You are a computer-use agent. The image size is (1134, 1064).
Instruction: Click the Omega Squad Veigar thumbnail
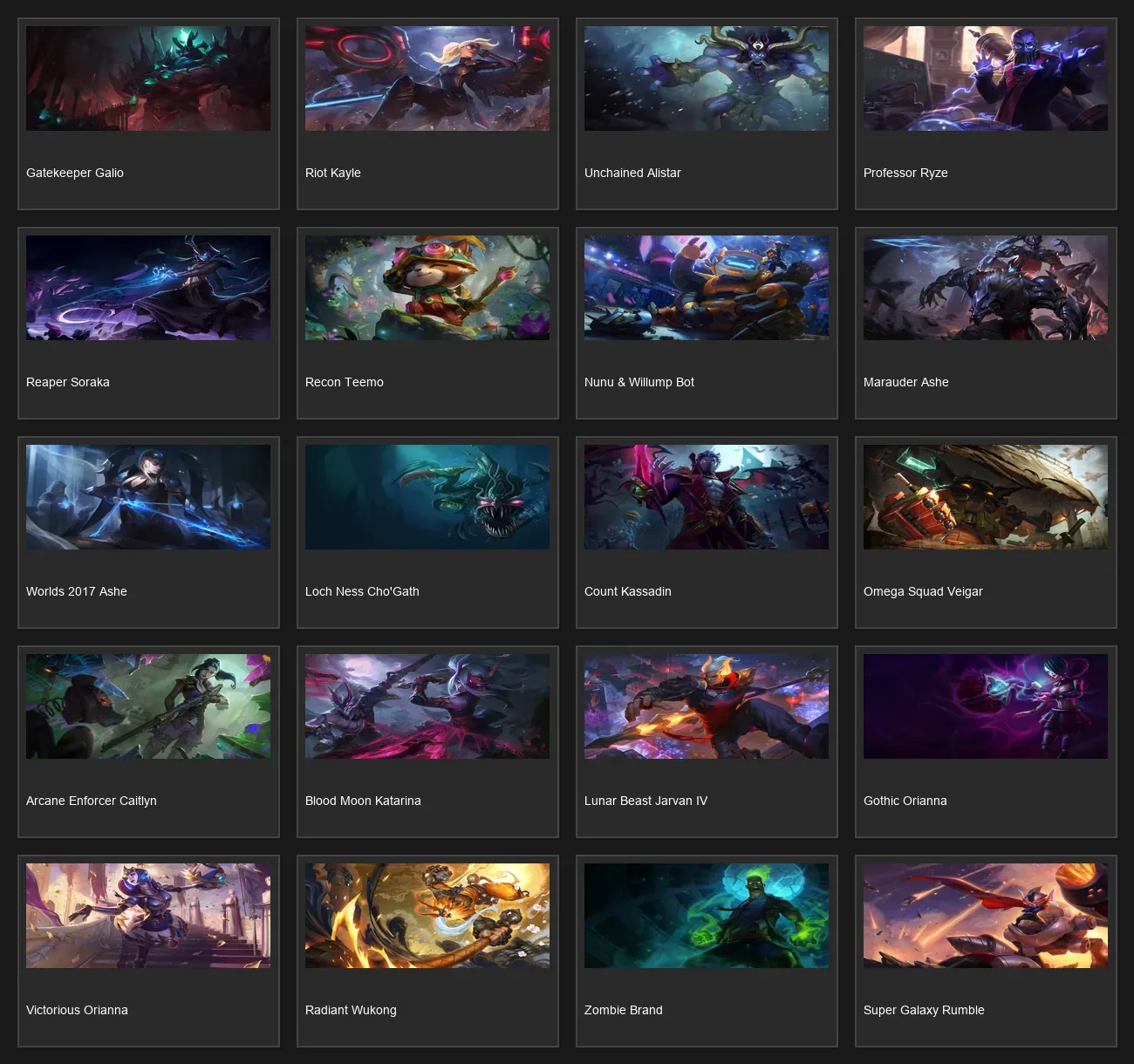(x=986, y=497)
